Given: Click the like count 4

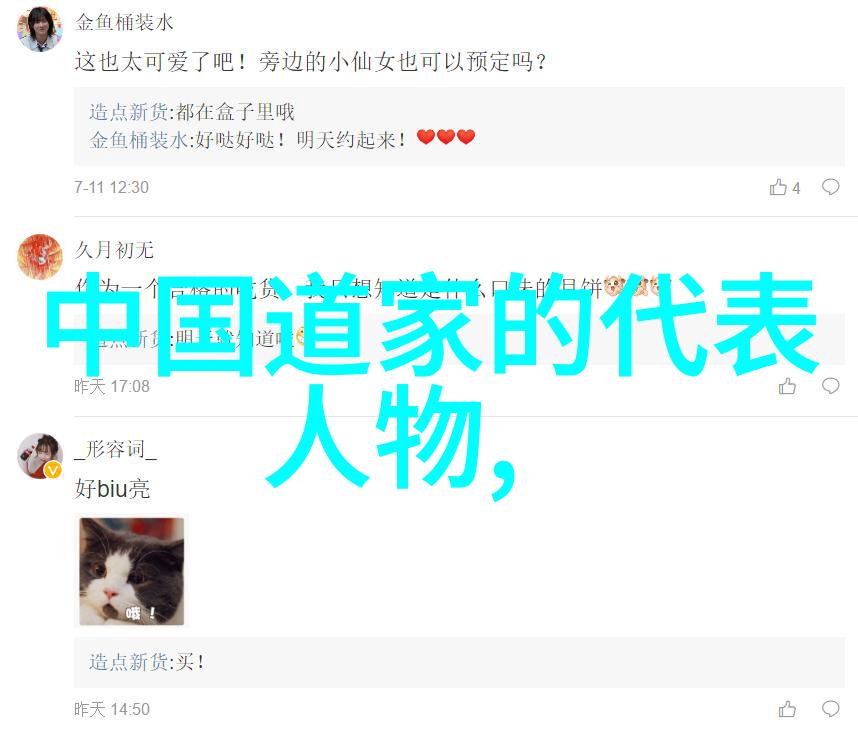Looking at the screenshot, I should [796, 188].
